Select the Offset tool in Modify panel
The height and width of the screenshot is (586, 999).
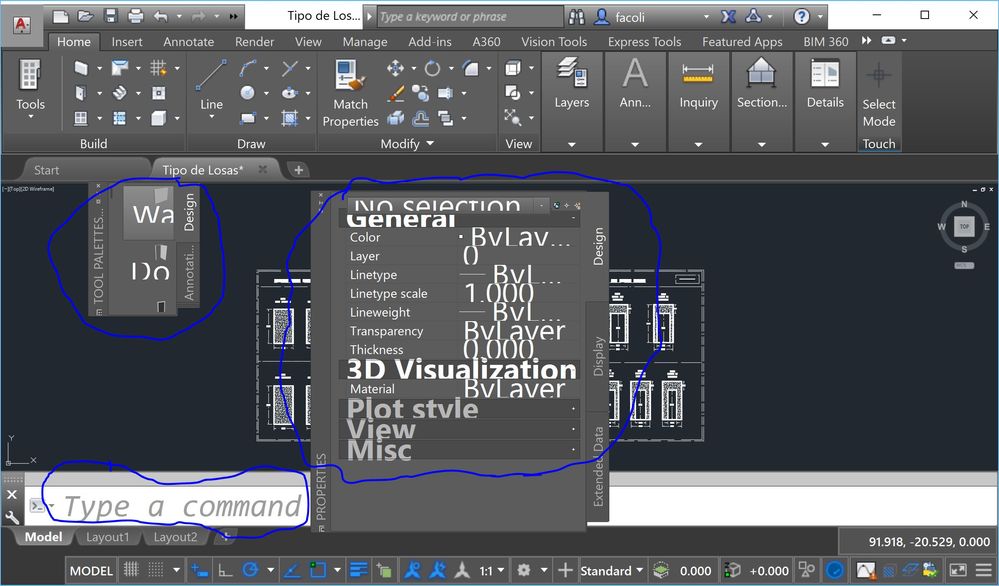420,118
